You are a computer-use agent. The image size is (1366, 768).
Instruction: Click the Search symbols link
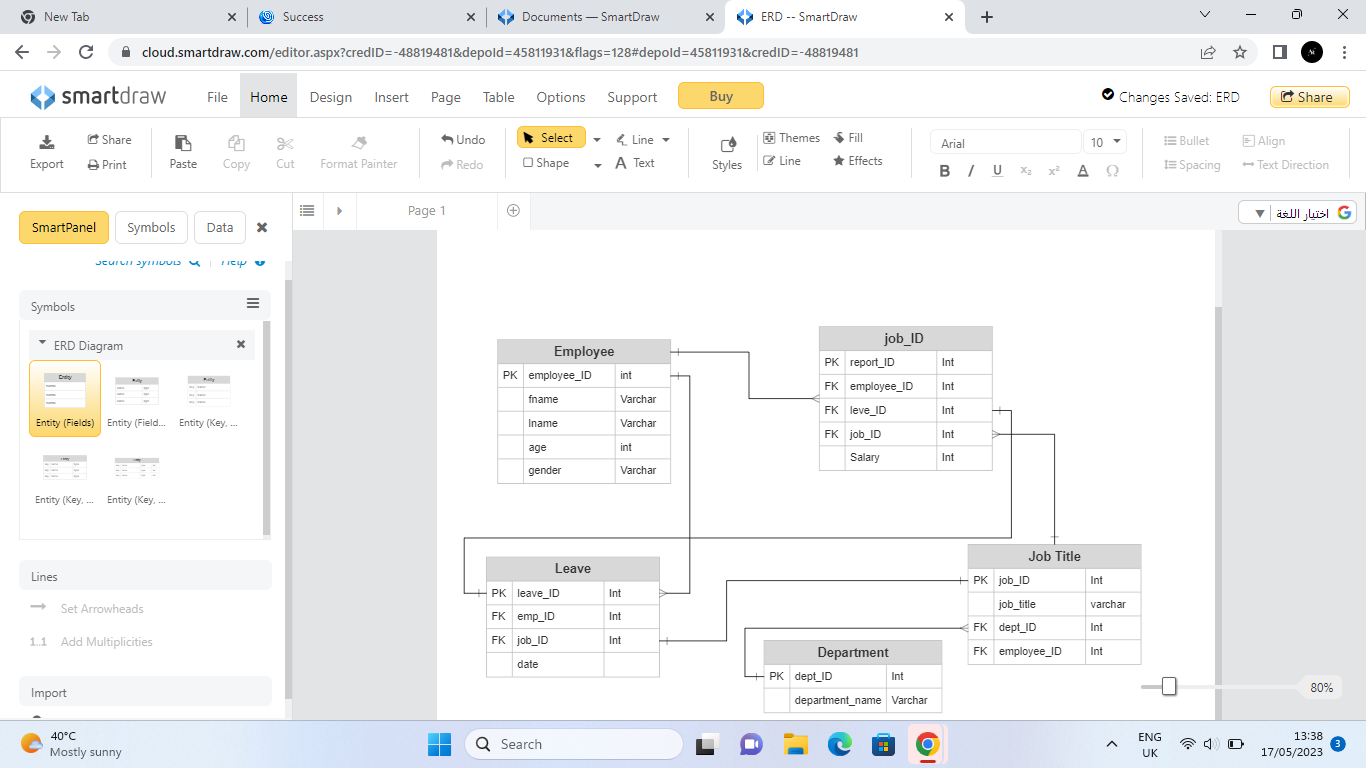coord(147,262)
